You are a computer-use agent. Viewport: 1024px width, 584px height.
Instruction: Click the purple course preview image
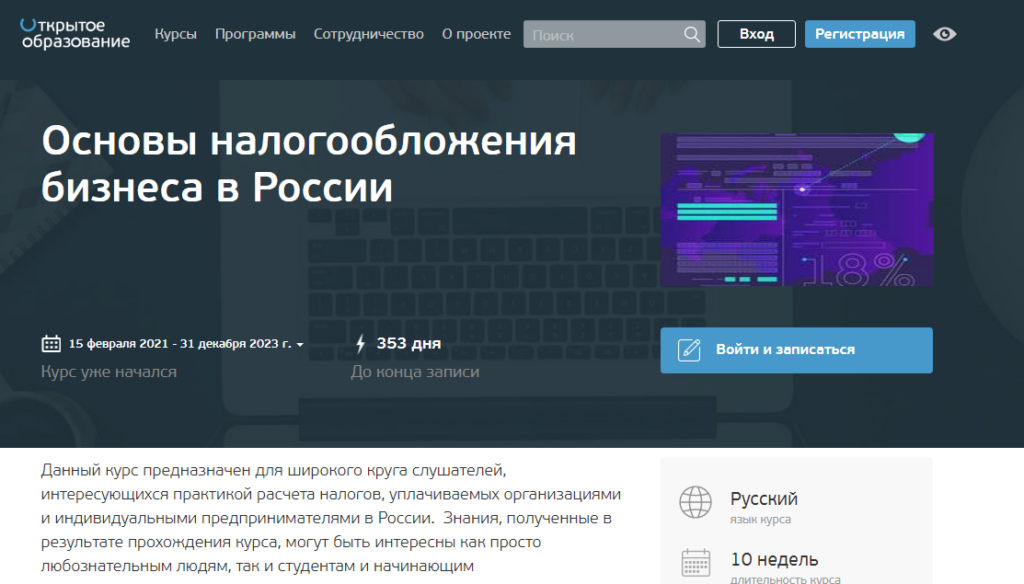796,209
